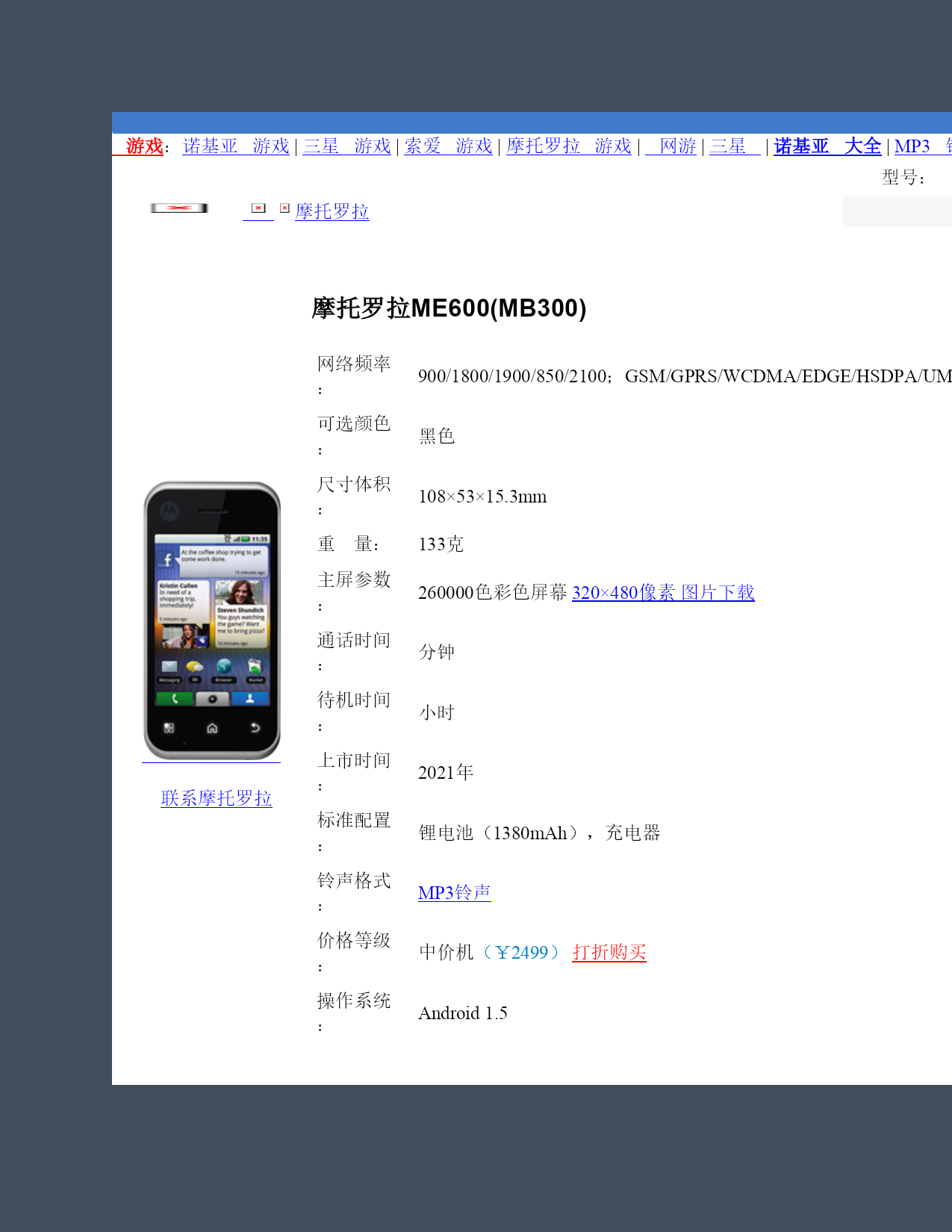Image resolution: width=952 pixels, height=1232 pixels.
Task: Click the grey input field under 型号
Action: 897,211
